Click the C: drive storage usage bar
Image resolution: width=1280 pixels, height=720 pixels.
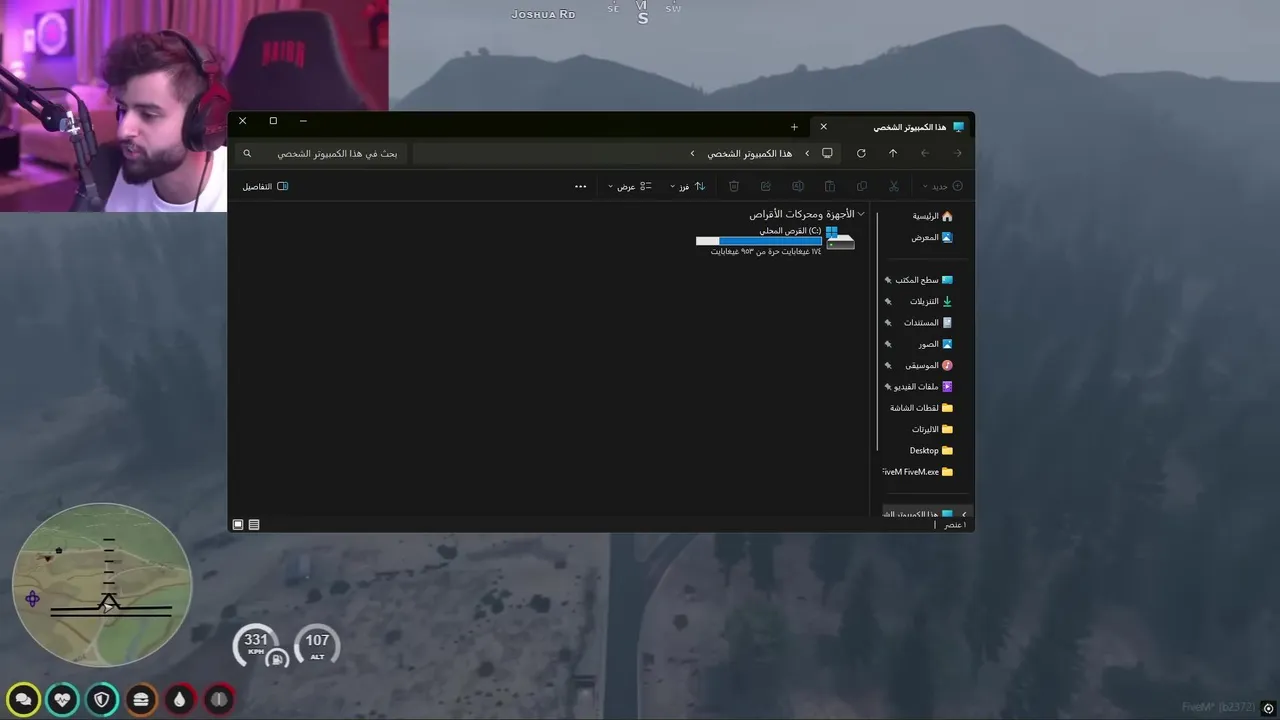tap(758, 241)
